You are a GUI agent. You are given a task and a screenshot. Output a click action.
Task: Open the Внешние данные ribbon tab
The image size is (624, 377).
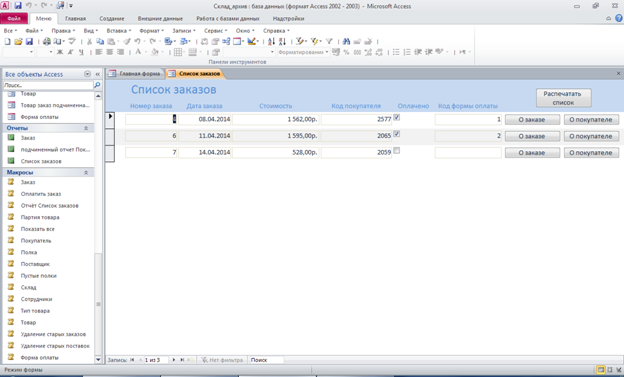click(160, 19)
